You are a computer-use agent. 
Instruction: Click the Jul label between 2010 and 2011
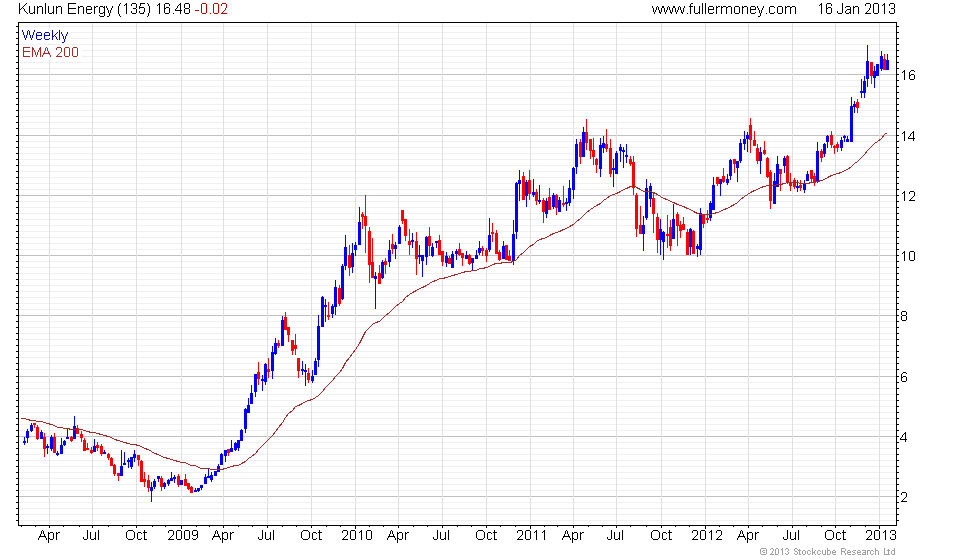[x=442, y=536]
